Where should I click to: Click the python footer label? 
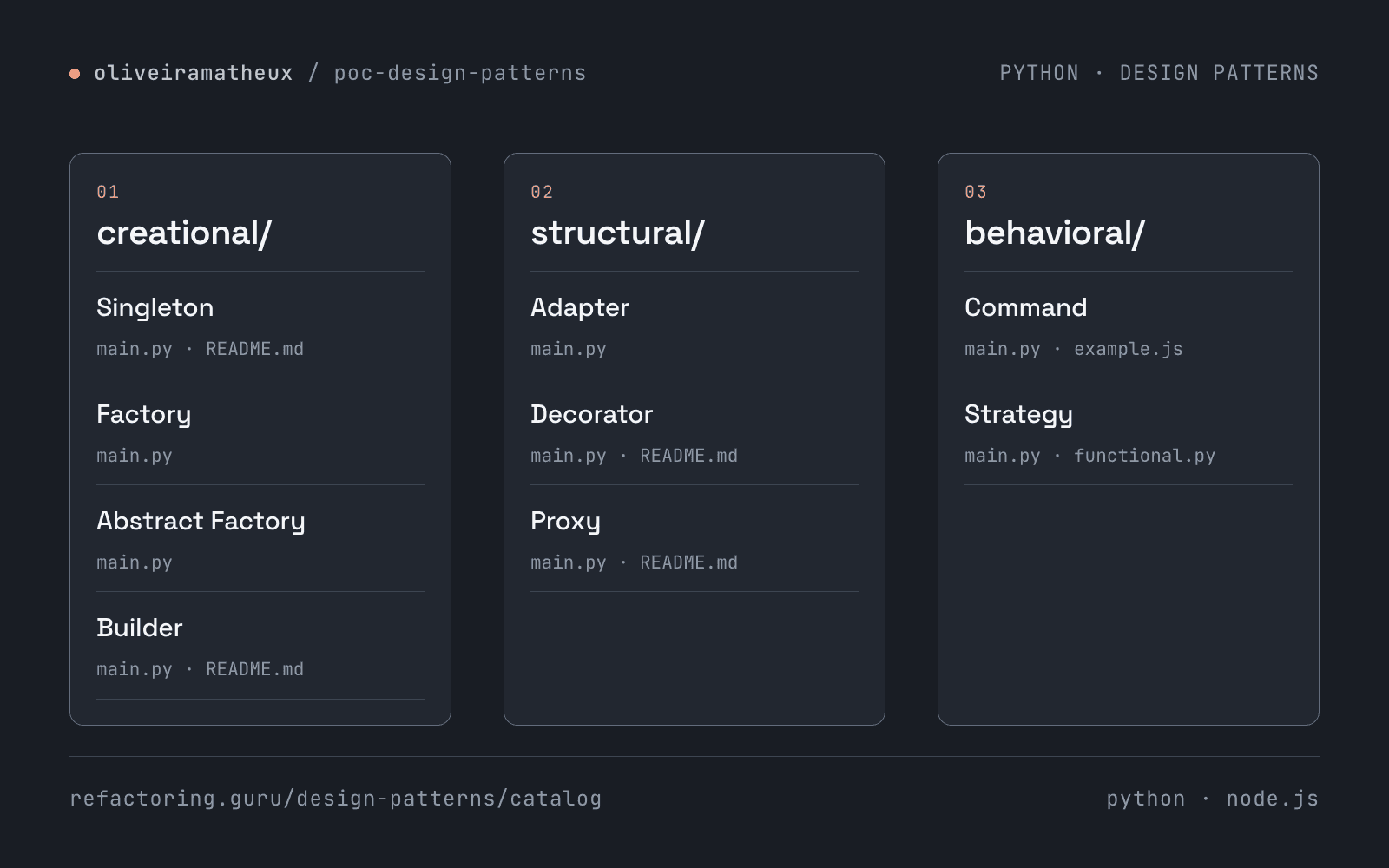click(1146, 799)
